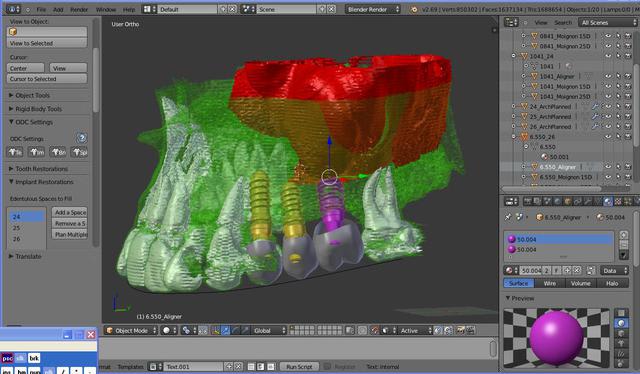Expand the Translate panel
Viewport: 640px width, 374px height.
coord(25,256)
